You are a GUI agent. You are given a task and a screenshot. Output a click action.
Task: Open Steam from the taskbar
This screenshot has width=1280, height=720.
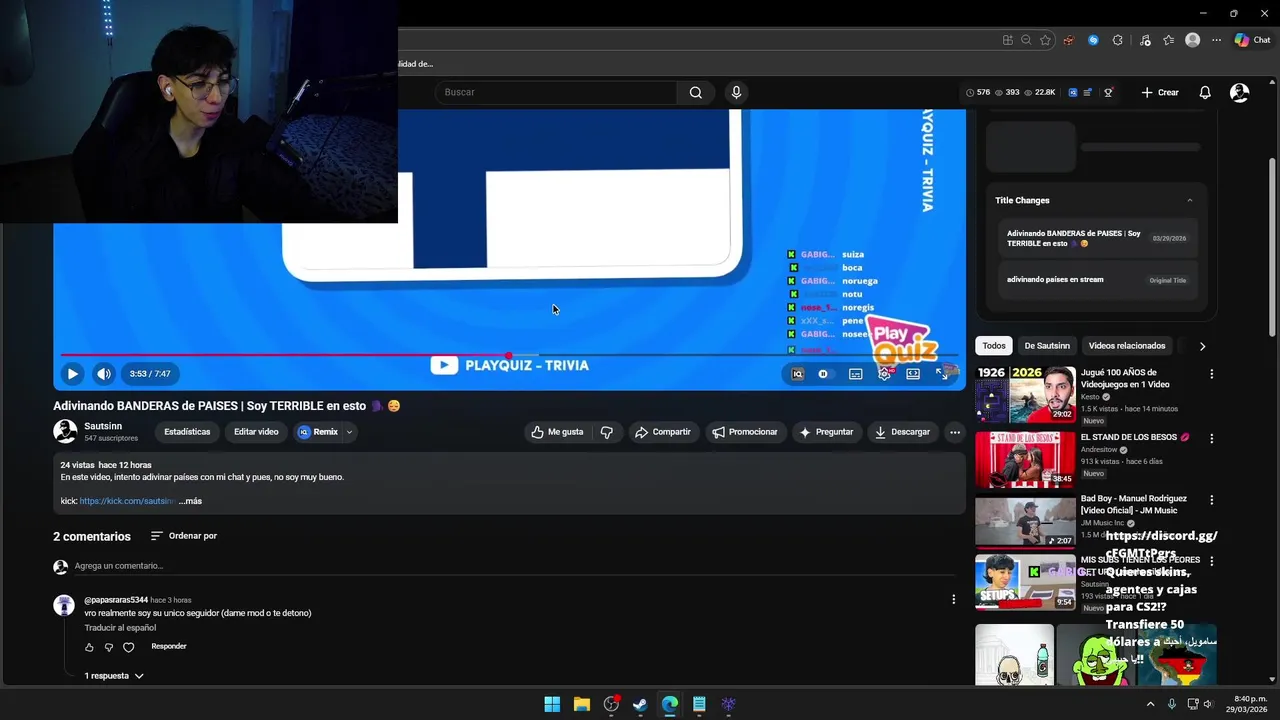point(640,704)
